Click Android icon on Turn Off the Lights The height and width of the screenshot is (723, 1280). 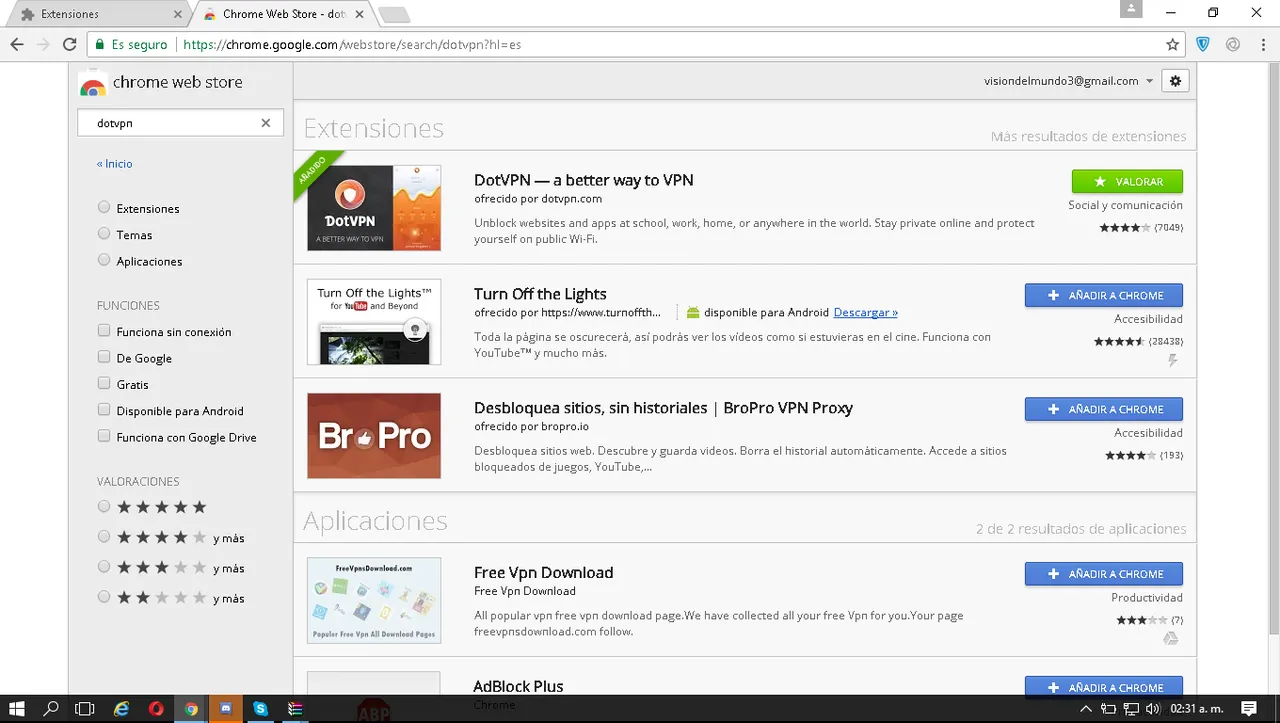click(693, 312)
